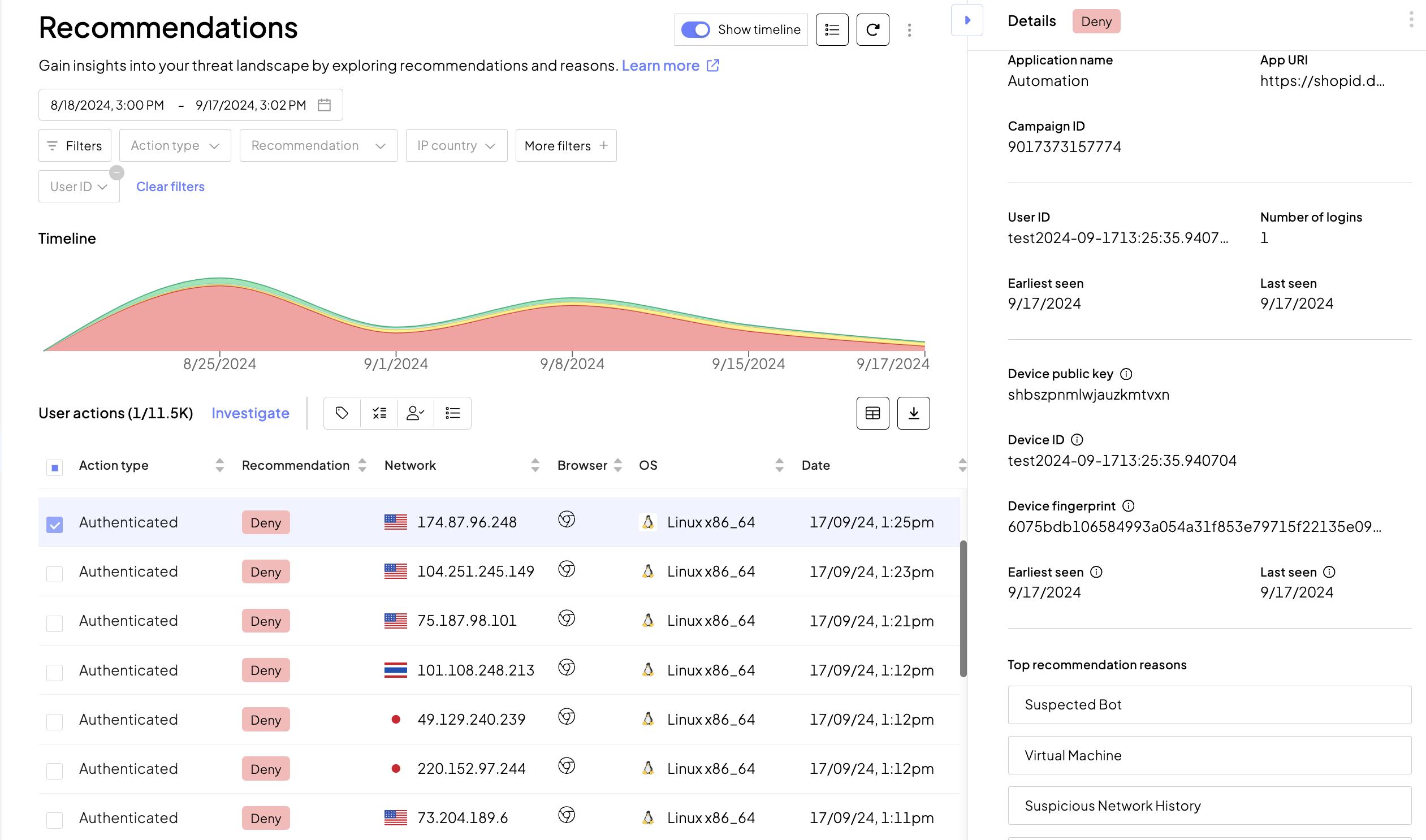Screen dimensions: 1426x840
Task: Collapse the Details side panel arrow
Action: tap(967, 20)
